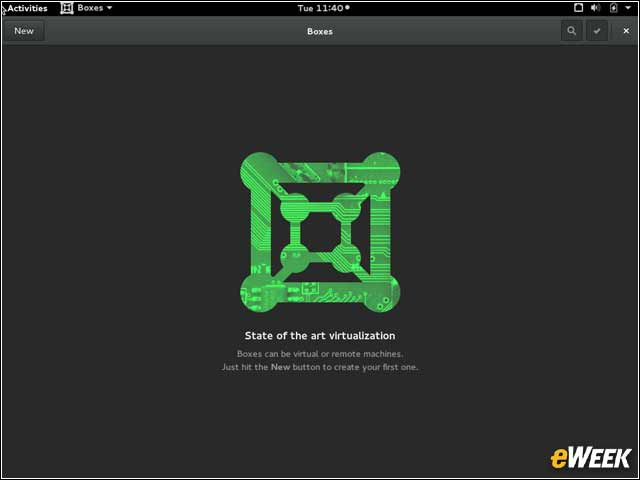Open the volume speaker indicator
This screenshot has height=480, width=640.
point(596,8)
